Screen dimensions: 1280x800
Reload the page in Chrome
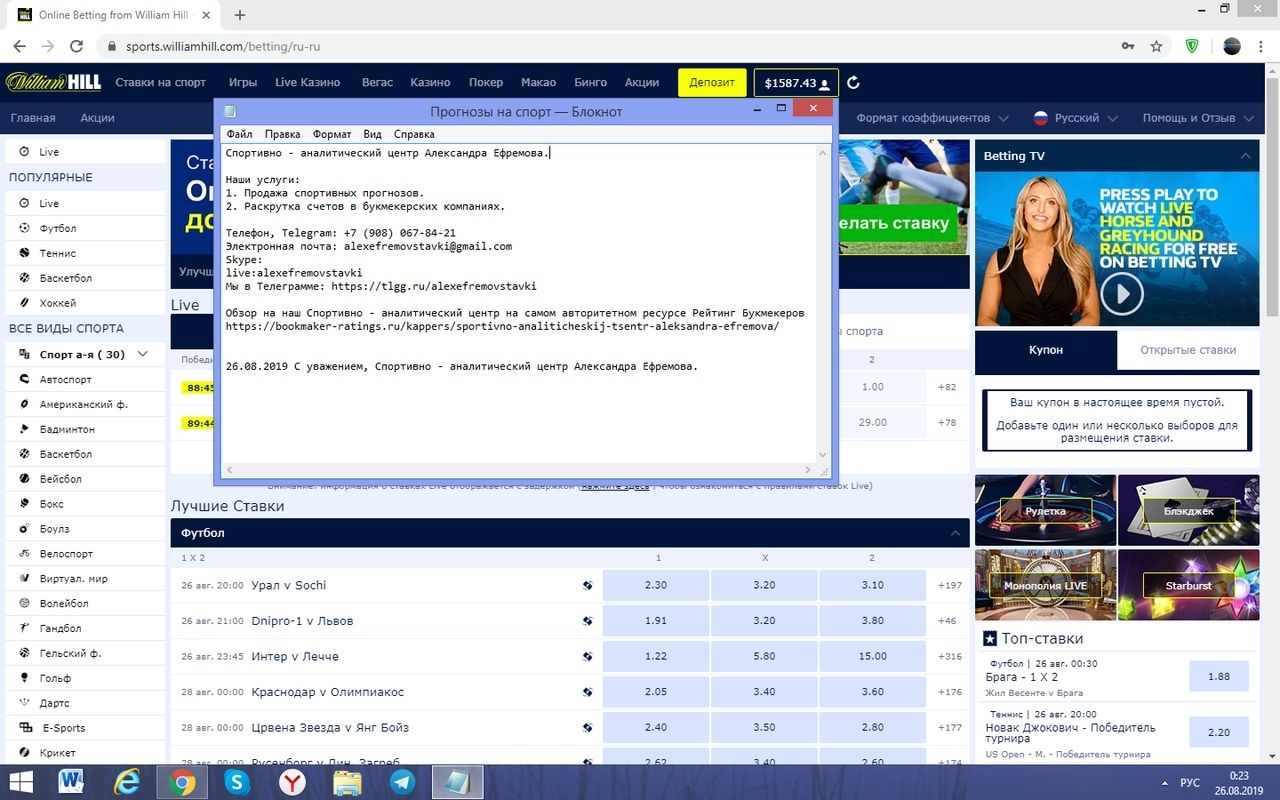click(x=76, y=46)
